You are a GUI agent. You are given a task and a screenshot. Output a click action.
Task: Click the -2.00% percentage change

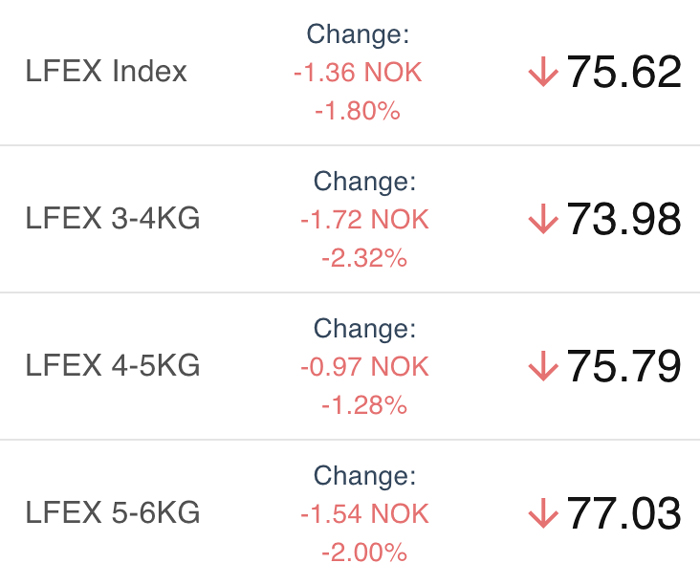(x=364, y=552)
